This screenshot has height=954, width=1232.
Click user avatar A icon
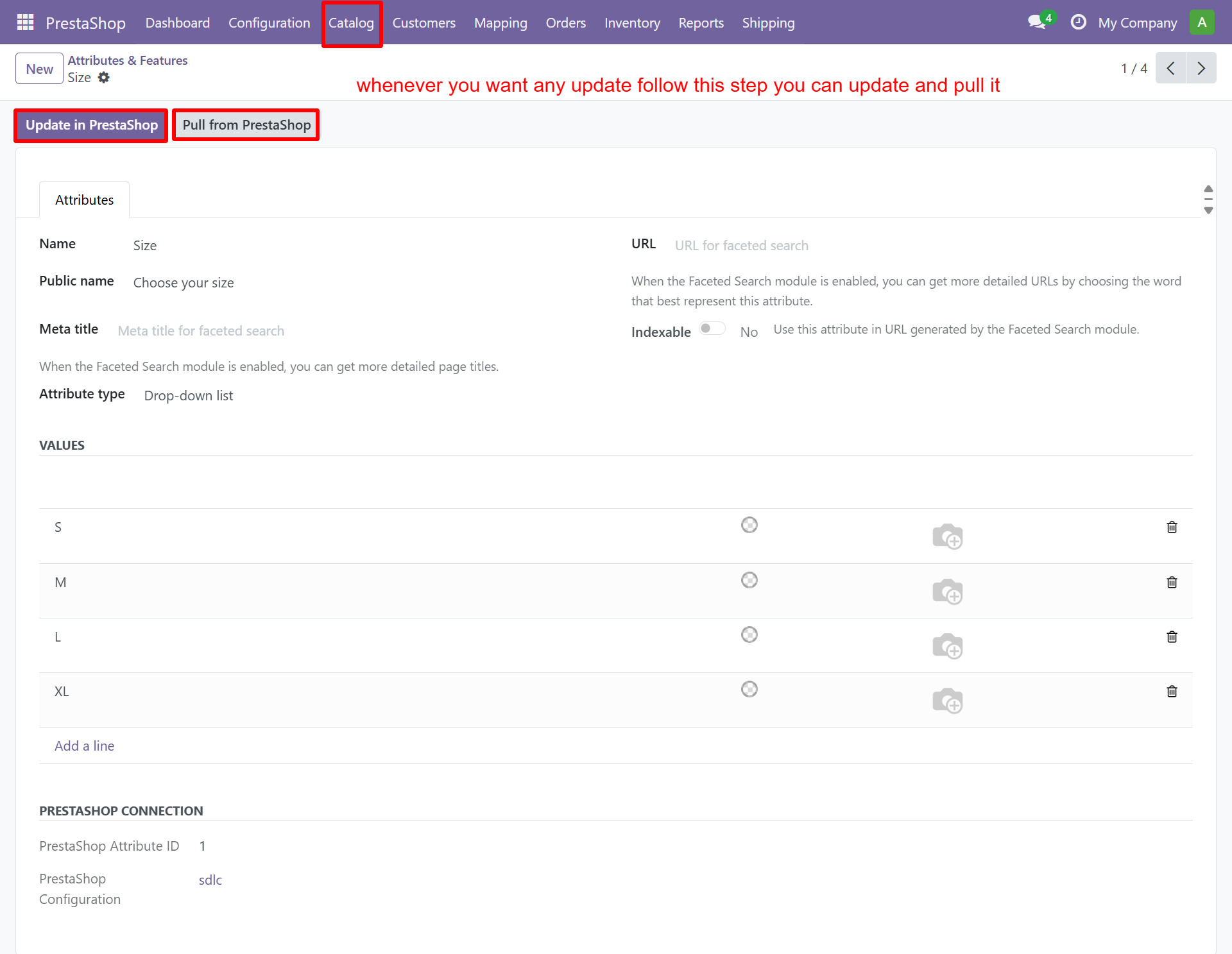[1202, 22]
